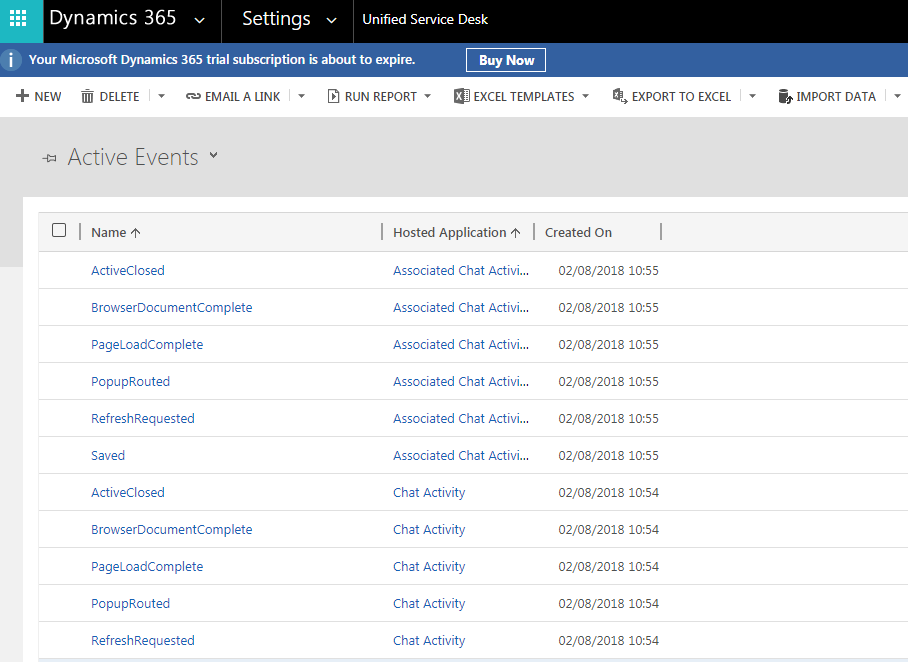Click EMAIL A LINK command
The image size is (908, 662).
pyautogui.click(x=243, y=97)
